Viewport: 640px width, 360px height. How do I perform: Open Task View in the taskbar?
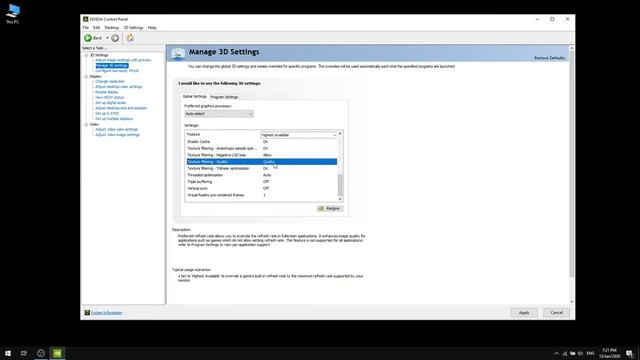24,353
